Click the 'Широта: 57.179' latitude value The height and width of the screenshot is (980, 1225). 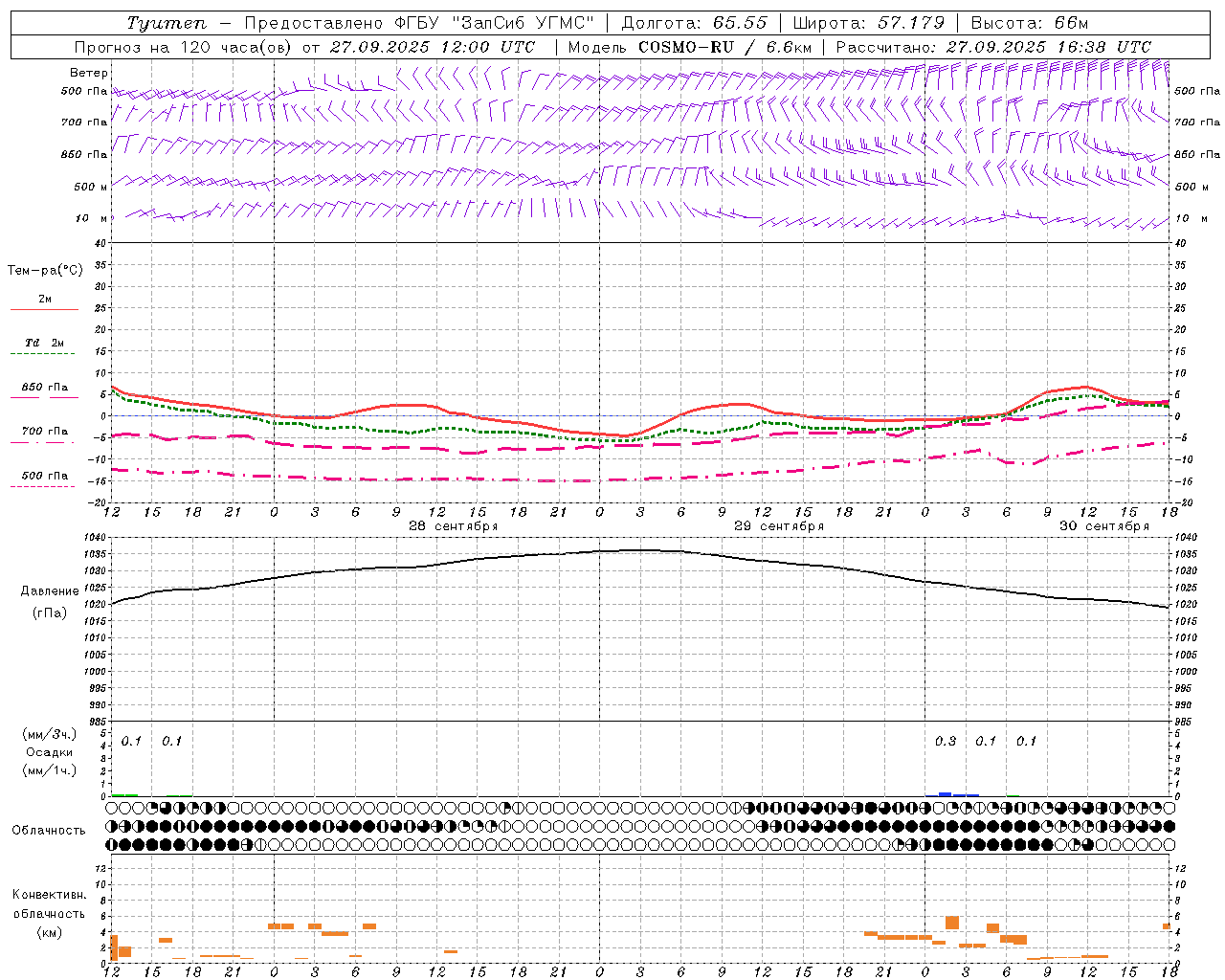[x=868, y=23]
